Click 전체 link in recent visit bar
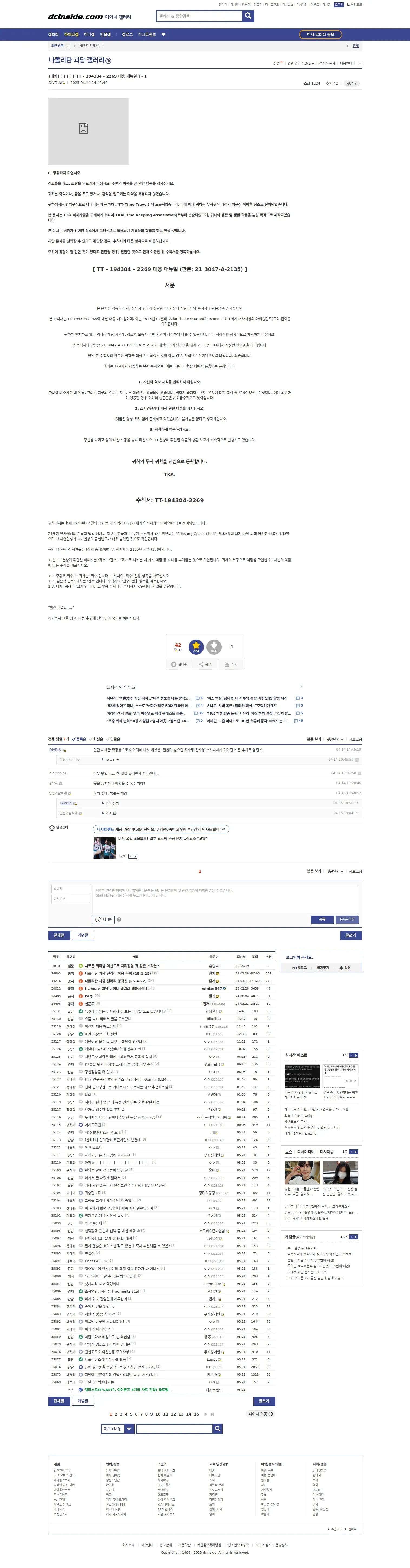Image resolution: width=410 pixels, height=1568 pixels. pos(356,46)
